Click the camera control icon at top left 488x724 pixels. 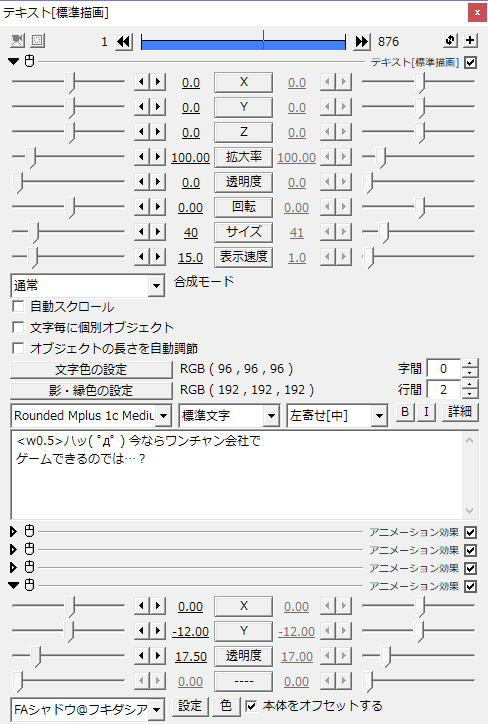click(17, 41)
